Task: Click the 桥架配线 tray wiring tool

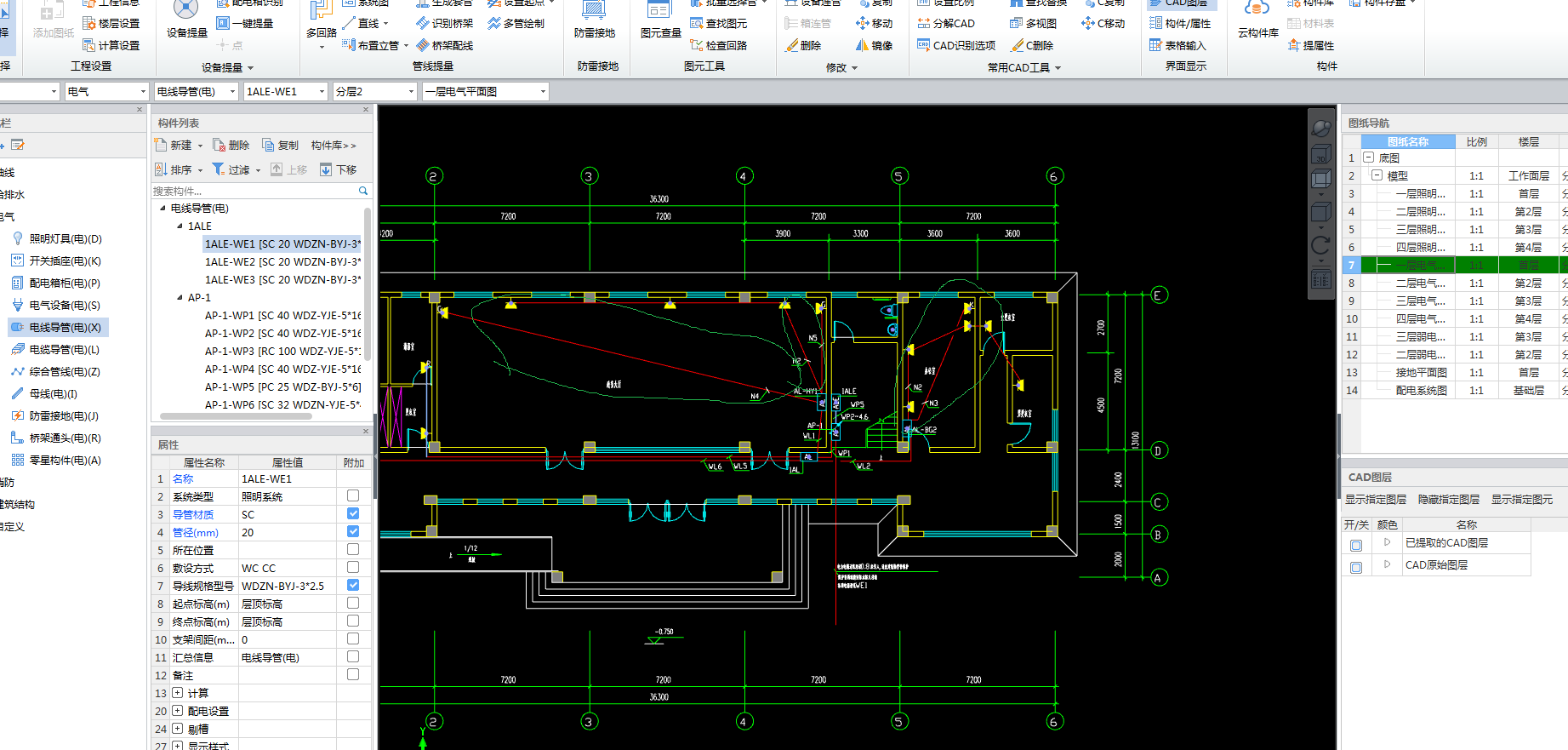Action: [x=444, y=45]
